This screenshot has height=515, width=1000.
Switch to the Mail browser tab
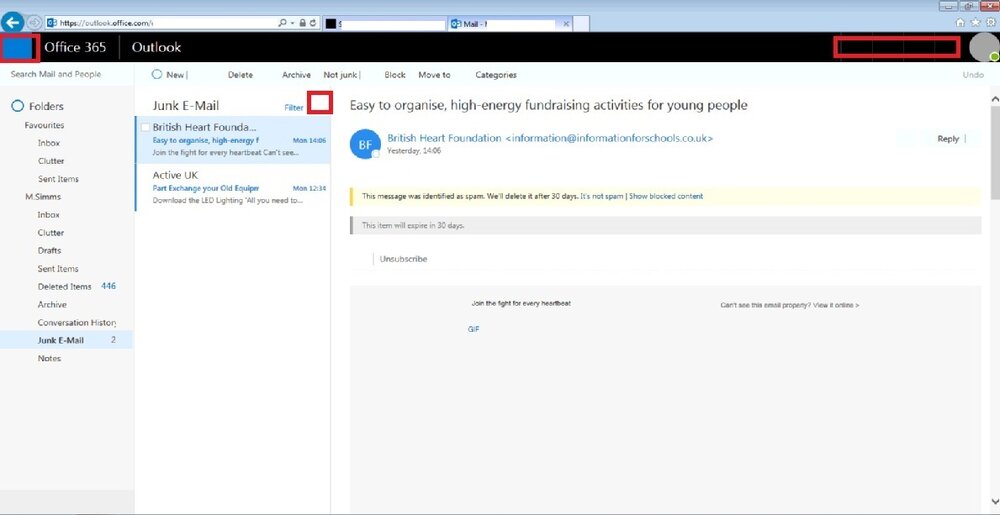[511, 24]
